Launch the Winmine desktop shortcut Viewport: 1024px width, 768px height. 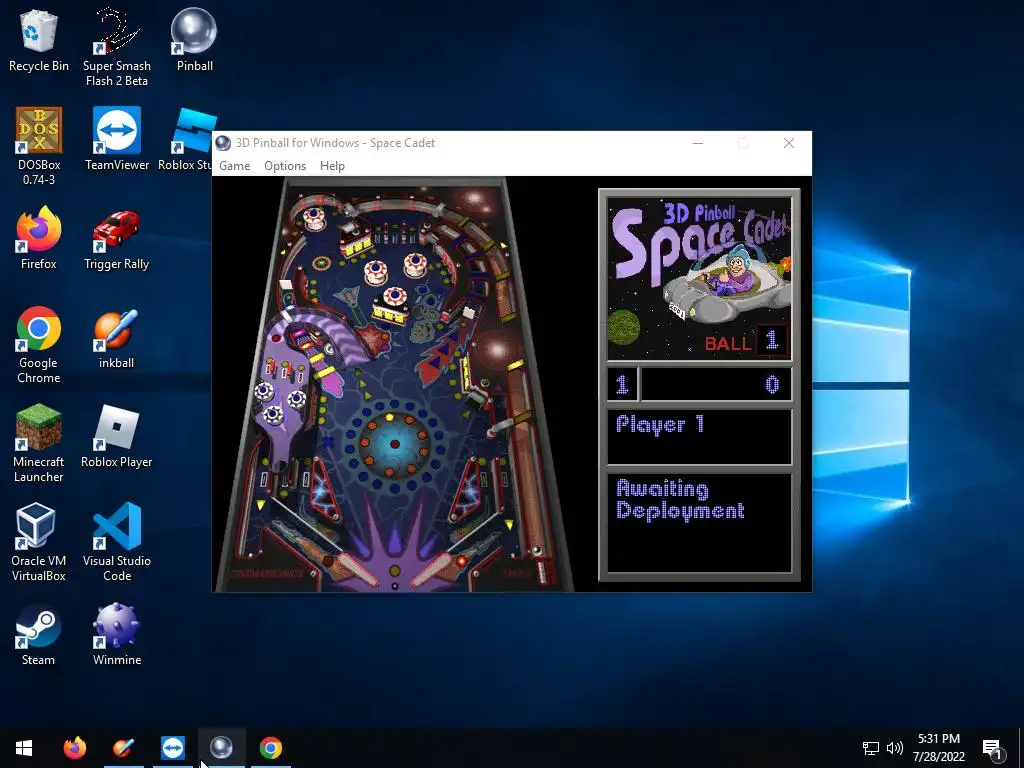point(117,635)
